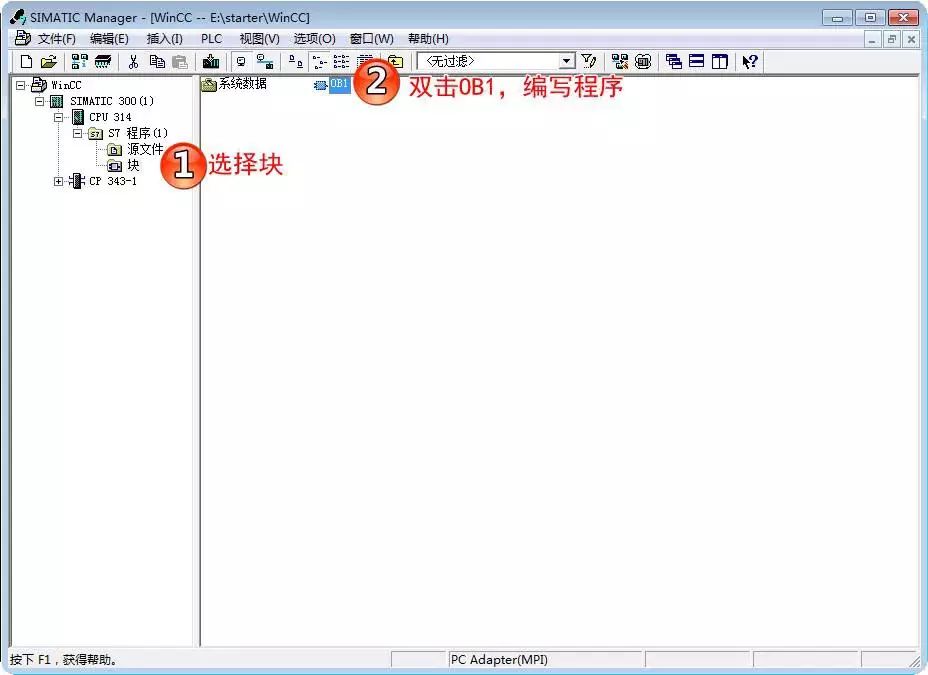Image resolution: width=928 pixels, height=675 pixels.
Task: Select the S7 程序(1) folder
Action: pyautogui.click(x=138, y=133)
